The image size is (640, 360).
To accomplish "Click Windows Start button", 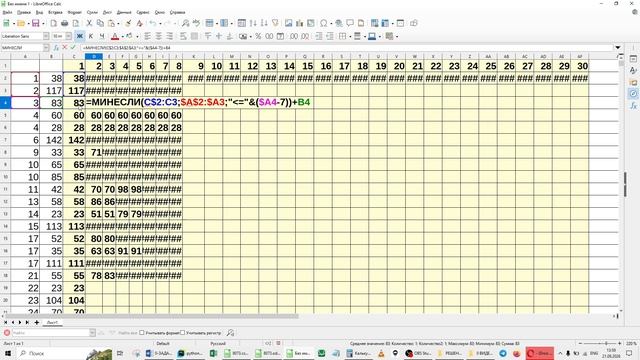I will [x=7, y=353].
